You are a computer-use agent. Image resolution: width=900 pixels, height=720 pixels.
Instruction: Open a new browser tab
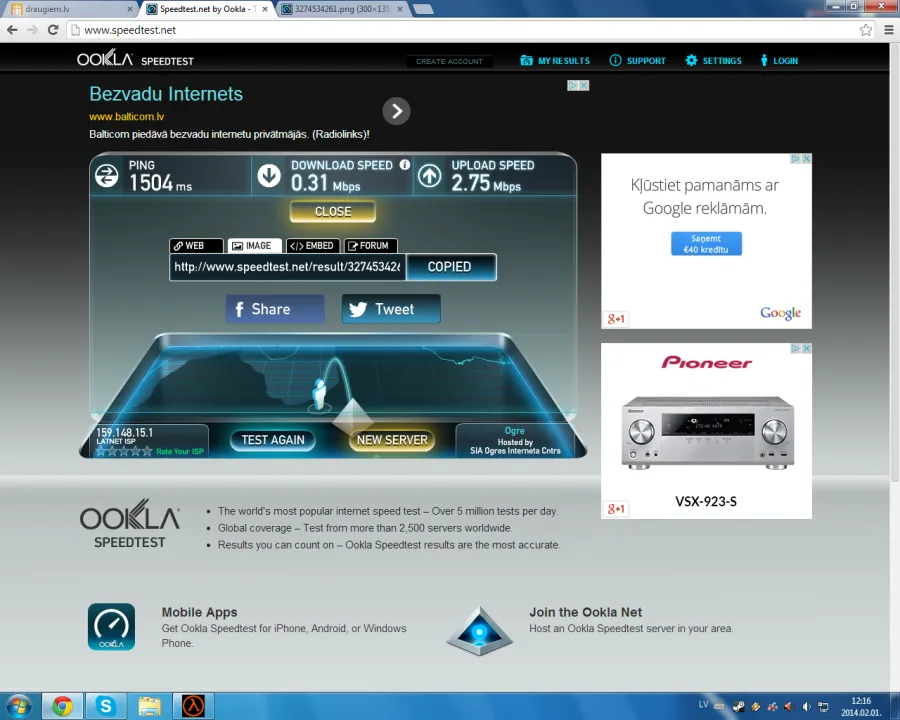pos(423,9)
